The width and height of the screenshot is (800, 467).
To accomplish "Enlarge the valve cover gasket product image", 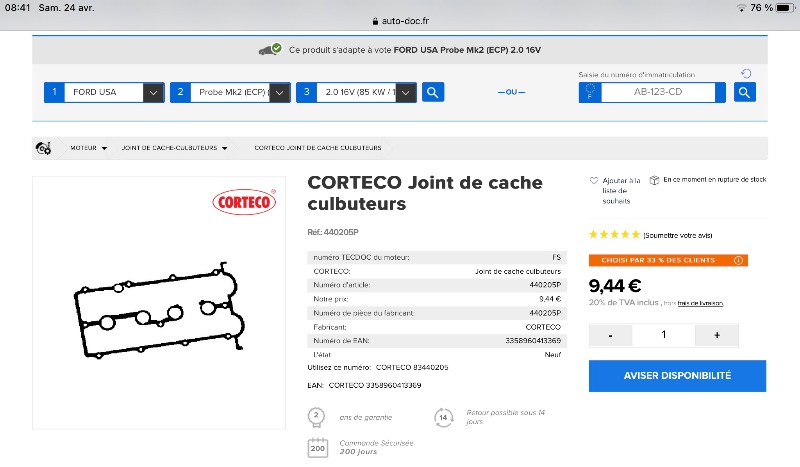I will (x=159, y=310).
